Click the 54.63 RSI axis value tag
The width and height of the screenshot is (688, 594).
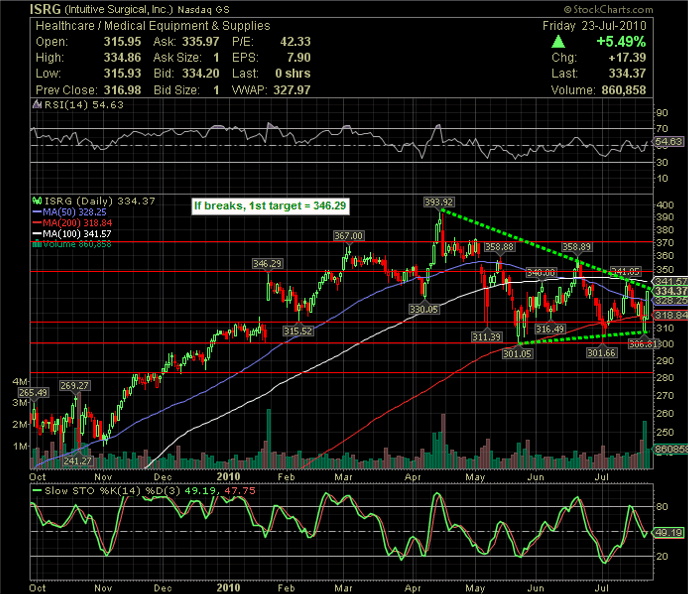(669, 141)
